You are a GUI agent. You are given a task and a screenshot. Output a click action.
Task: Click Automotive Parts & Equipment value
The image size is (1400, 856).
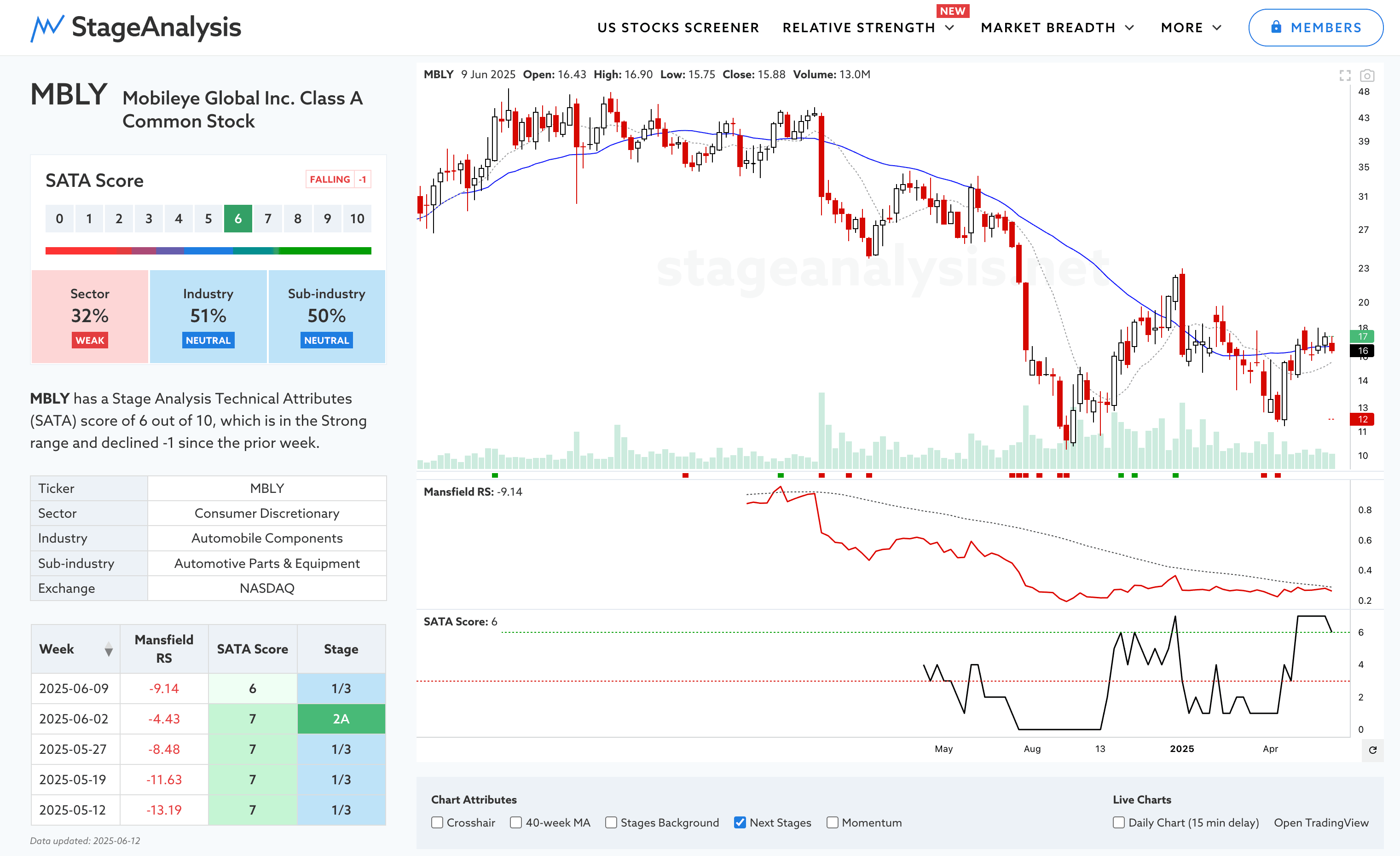pyautogui.click(x=267, y=563)
